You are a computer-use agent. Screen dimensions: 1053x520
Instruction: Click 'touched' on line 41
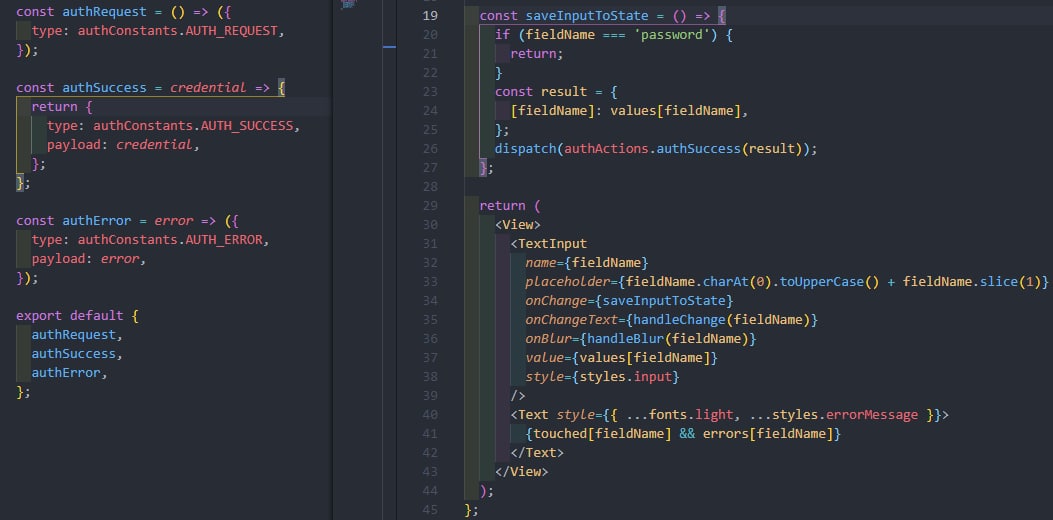560,434
